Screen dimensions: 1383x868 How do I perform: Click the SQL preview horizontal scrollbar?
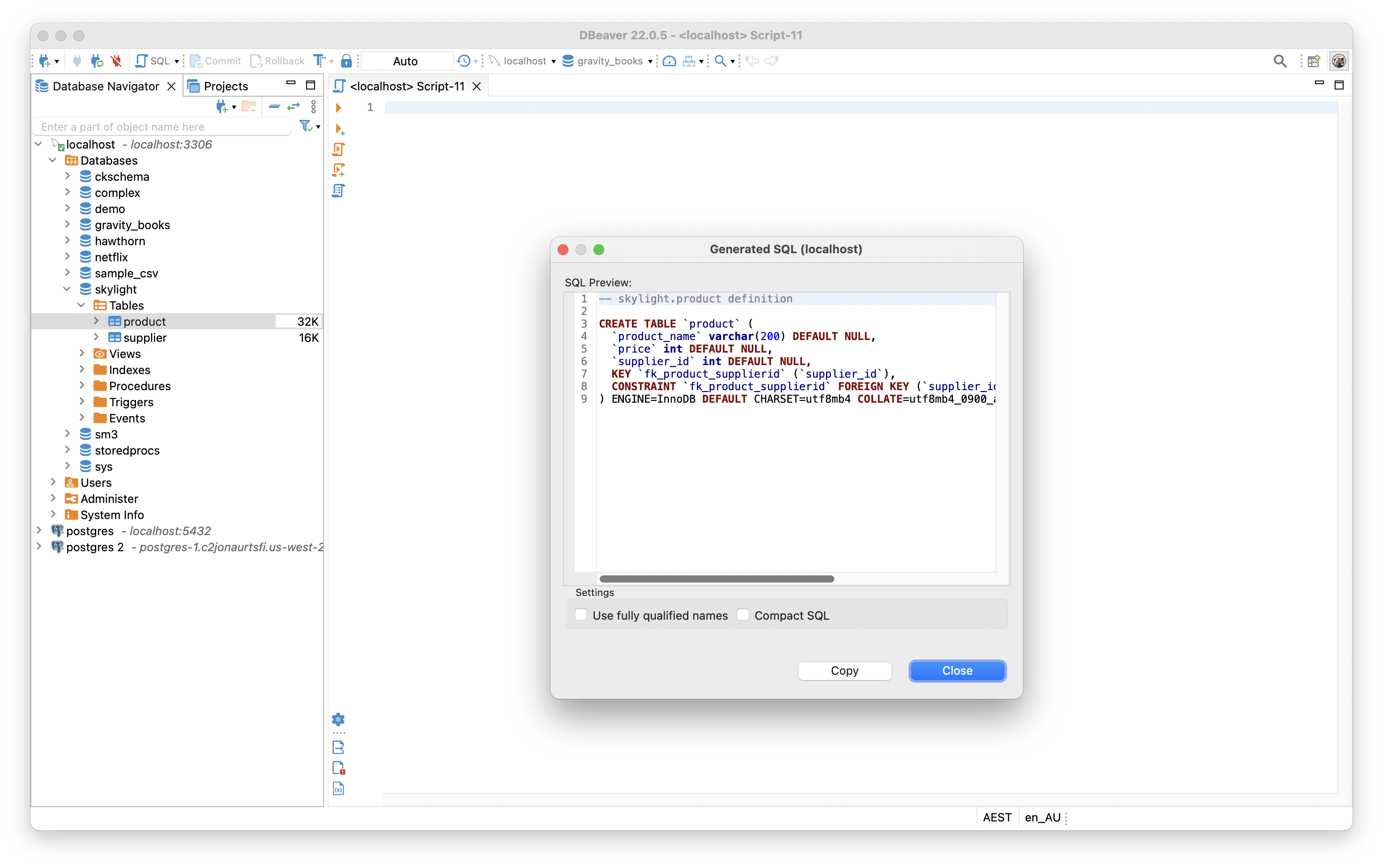[716, 579]
